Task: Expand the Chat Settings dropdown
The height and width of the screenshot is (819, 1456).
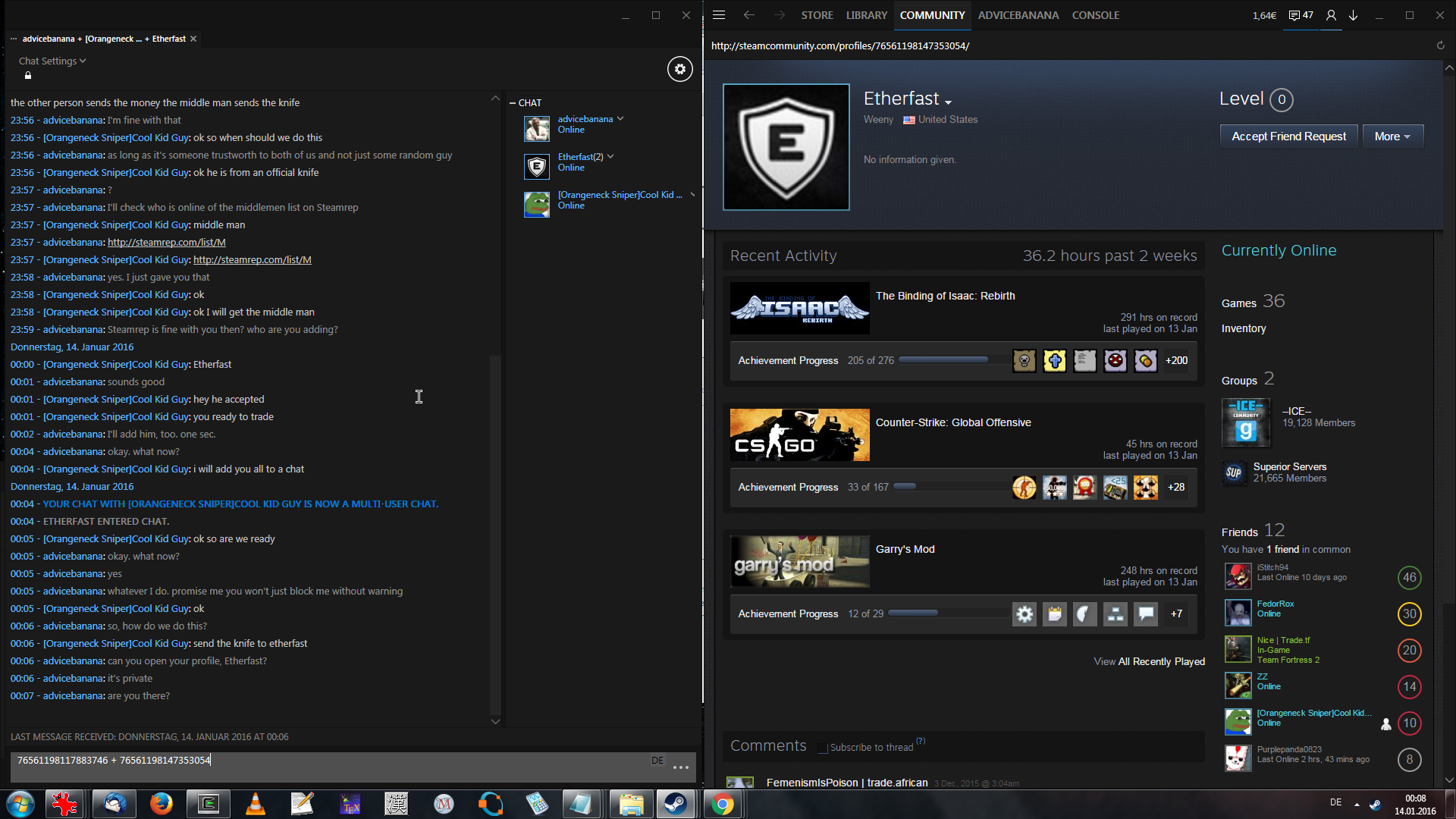Action: click(x=52, y=61)
